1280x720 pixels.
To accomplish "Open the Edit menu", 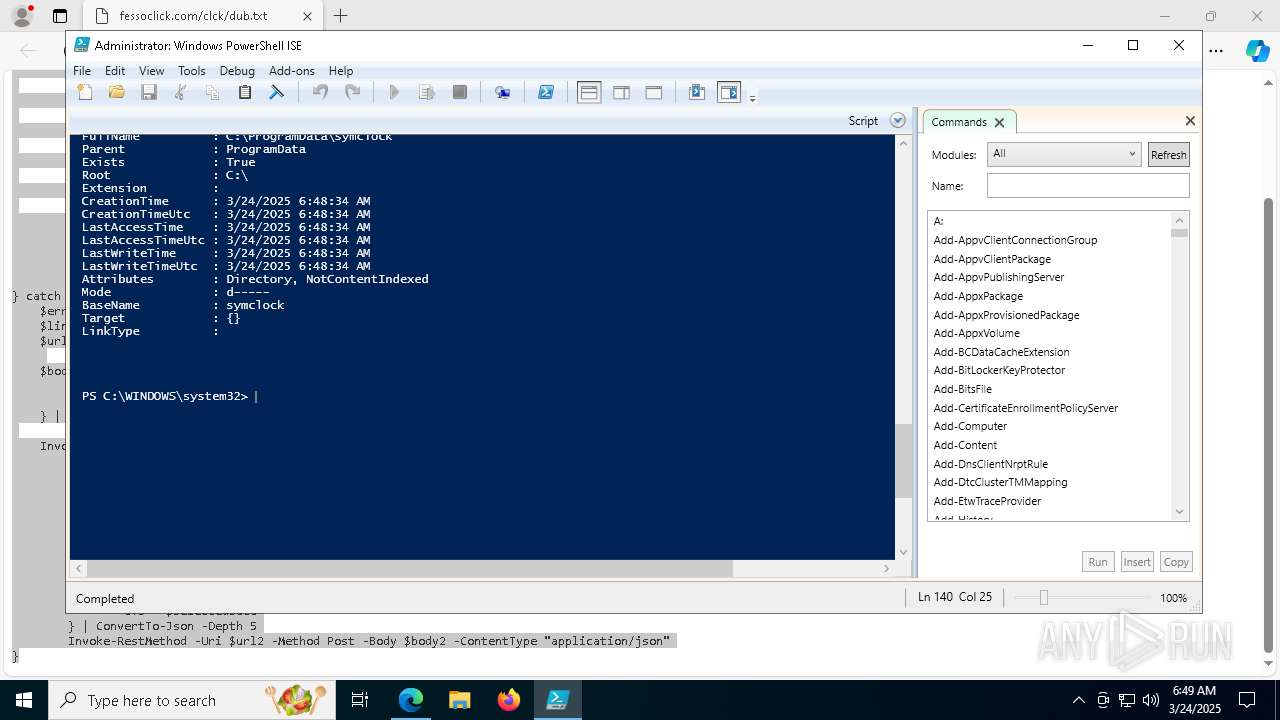I will pyautogui.click(x=115, y=71).
